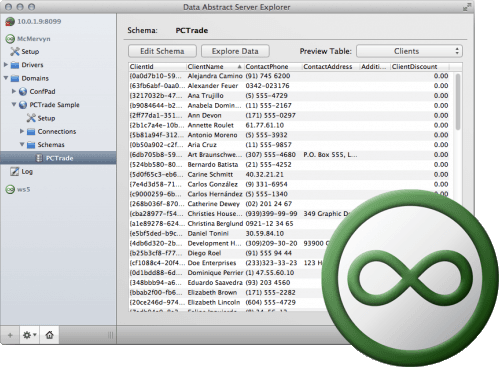Select the Doe Enterprises row
499x367 pixels.
tap(226, 263)
